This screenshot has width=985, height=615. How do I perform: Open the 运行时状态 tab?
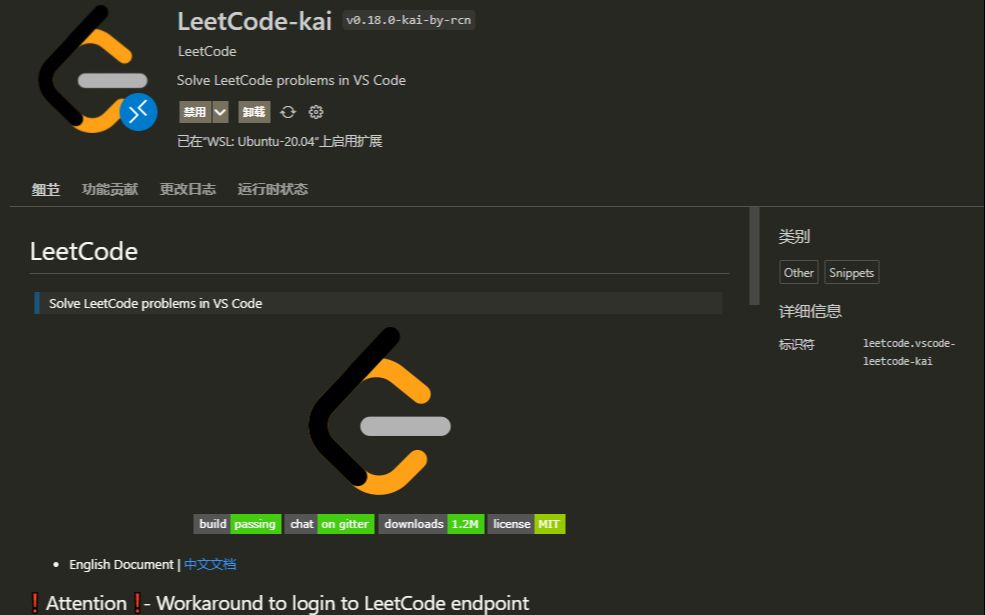coord(271,188)
